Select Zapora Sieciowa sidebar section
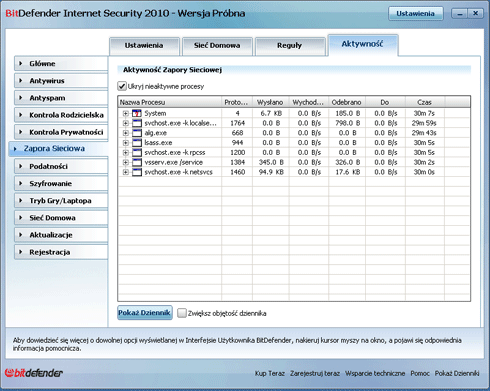Image resolution: width=490 pixels, height=391 pixels. (x=58, y=149)
